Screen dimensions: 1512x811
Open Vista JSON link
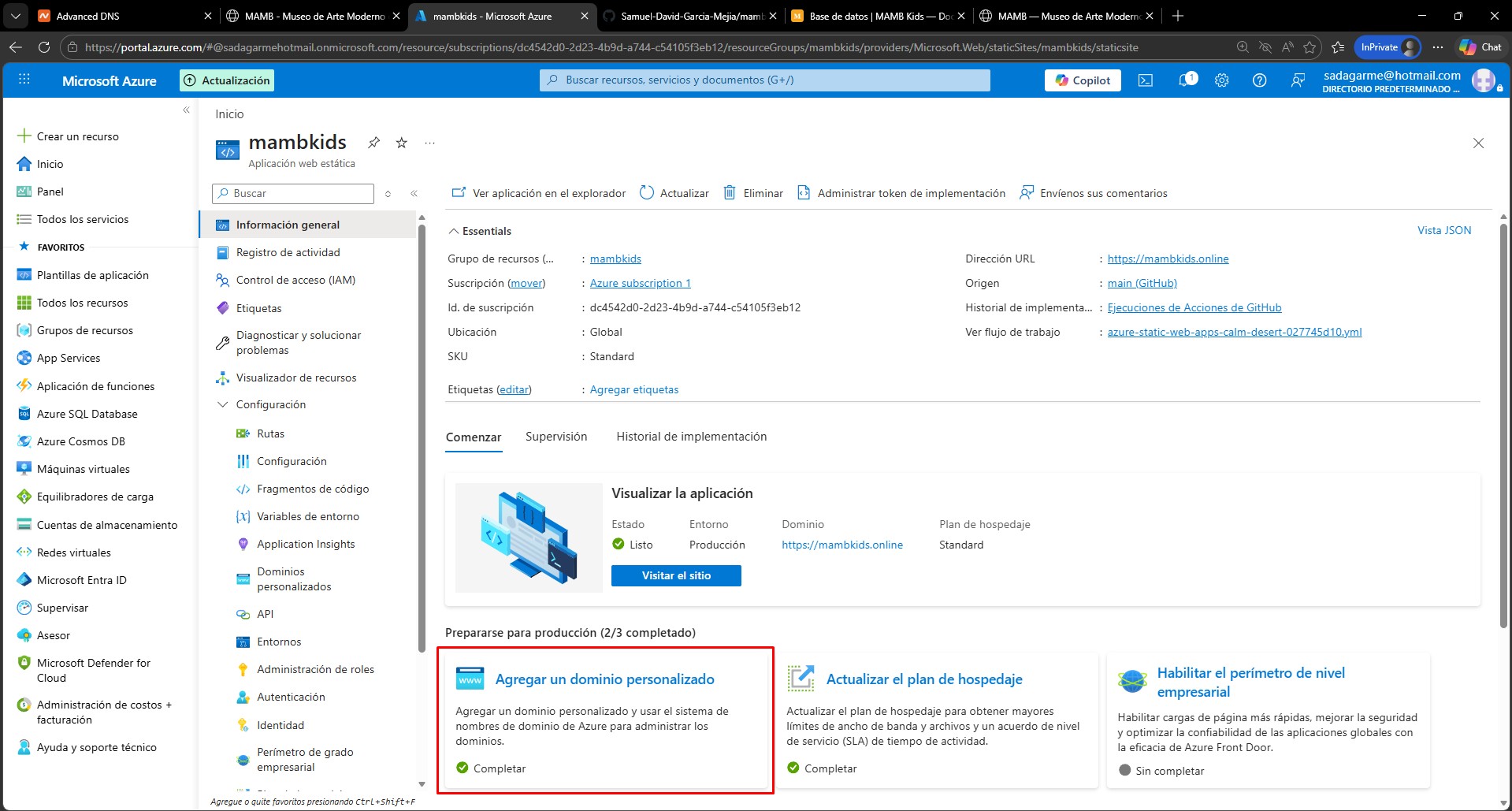[1444, 230]
